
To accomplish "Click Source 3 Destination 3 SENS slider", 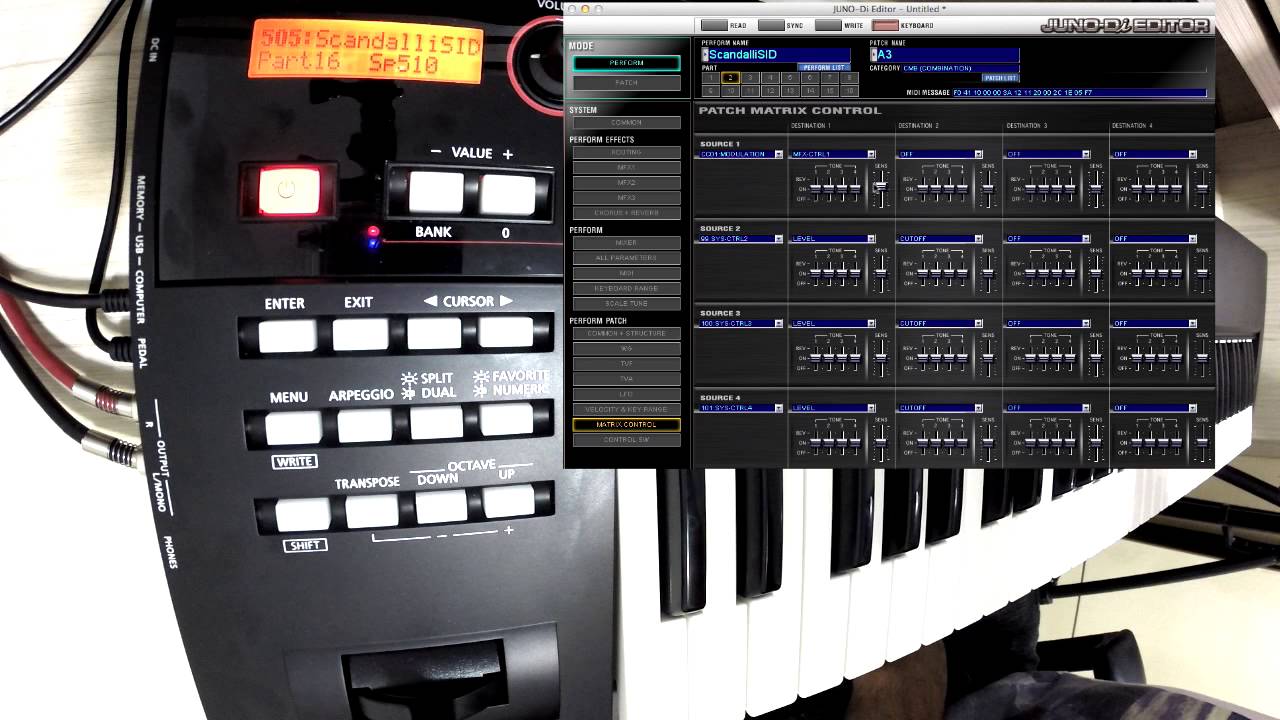I will point(1095,358).
